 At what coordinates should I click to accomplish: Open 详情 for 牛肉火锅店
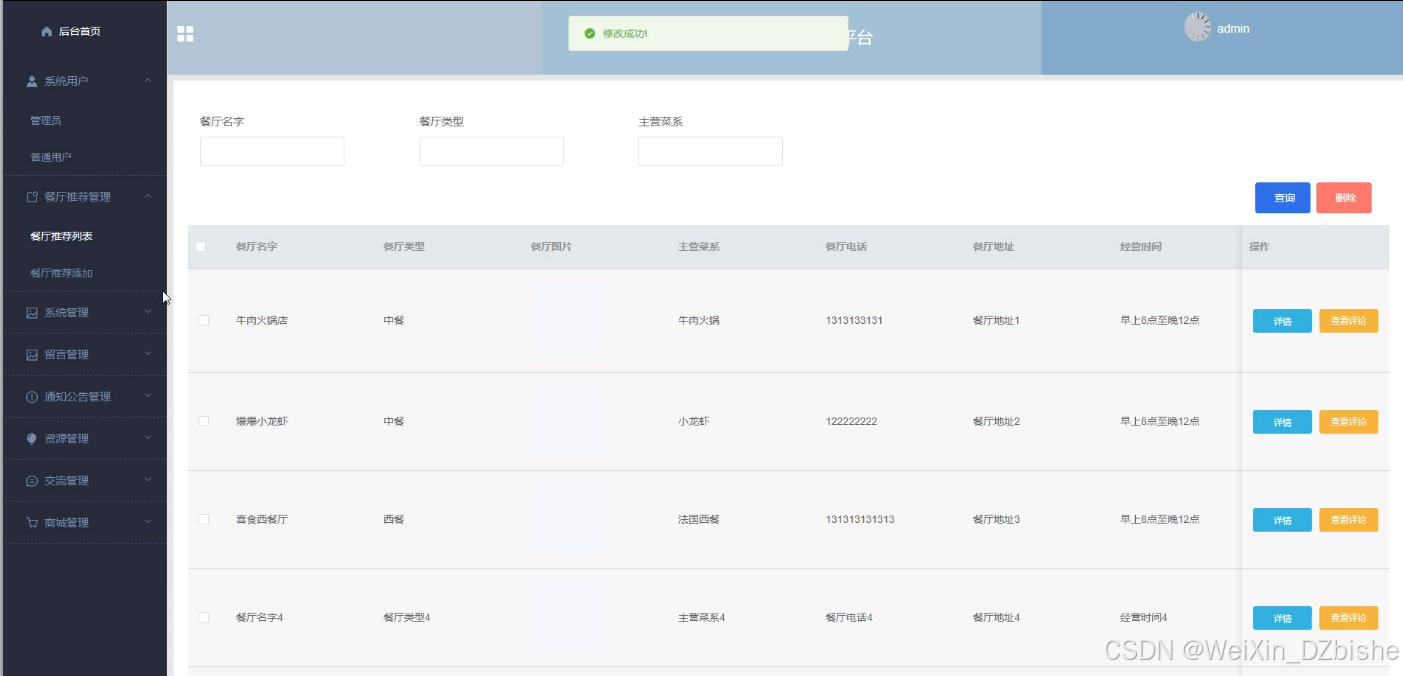(x=1282, y=321)
